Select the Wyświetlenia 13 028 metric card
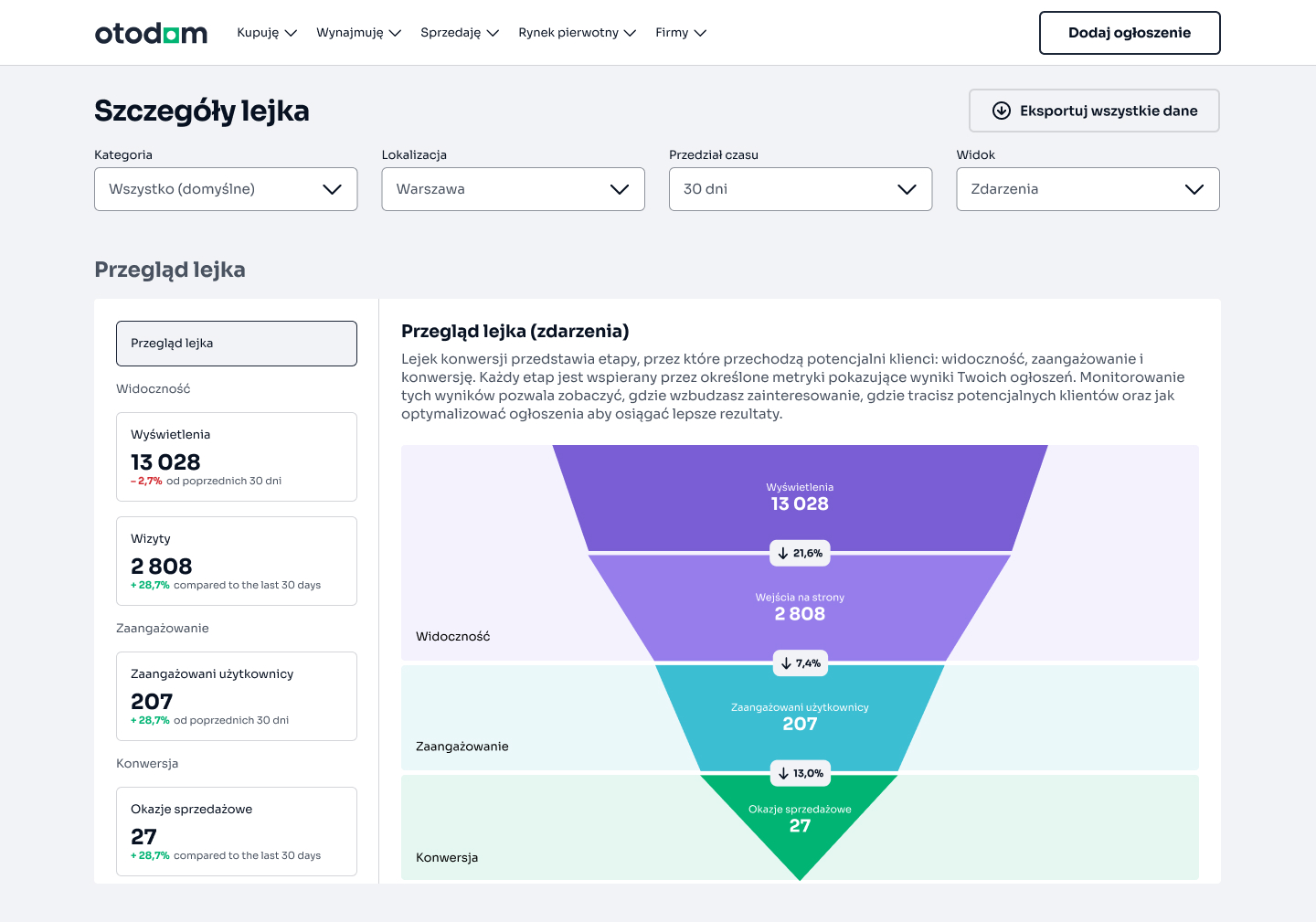 [x=237, y=457]
